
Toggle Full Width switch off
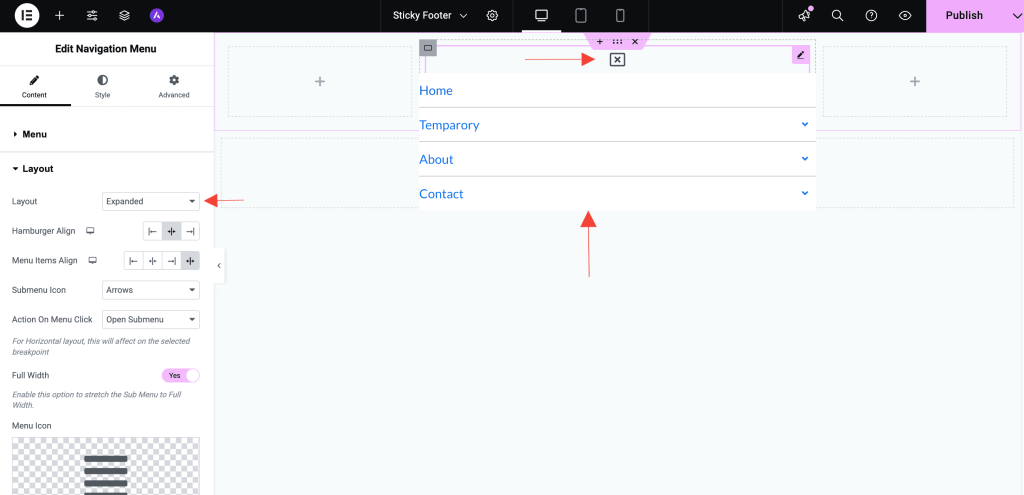(181, 376)
